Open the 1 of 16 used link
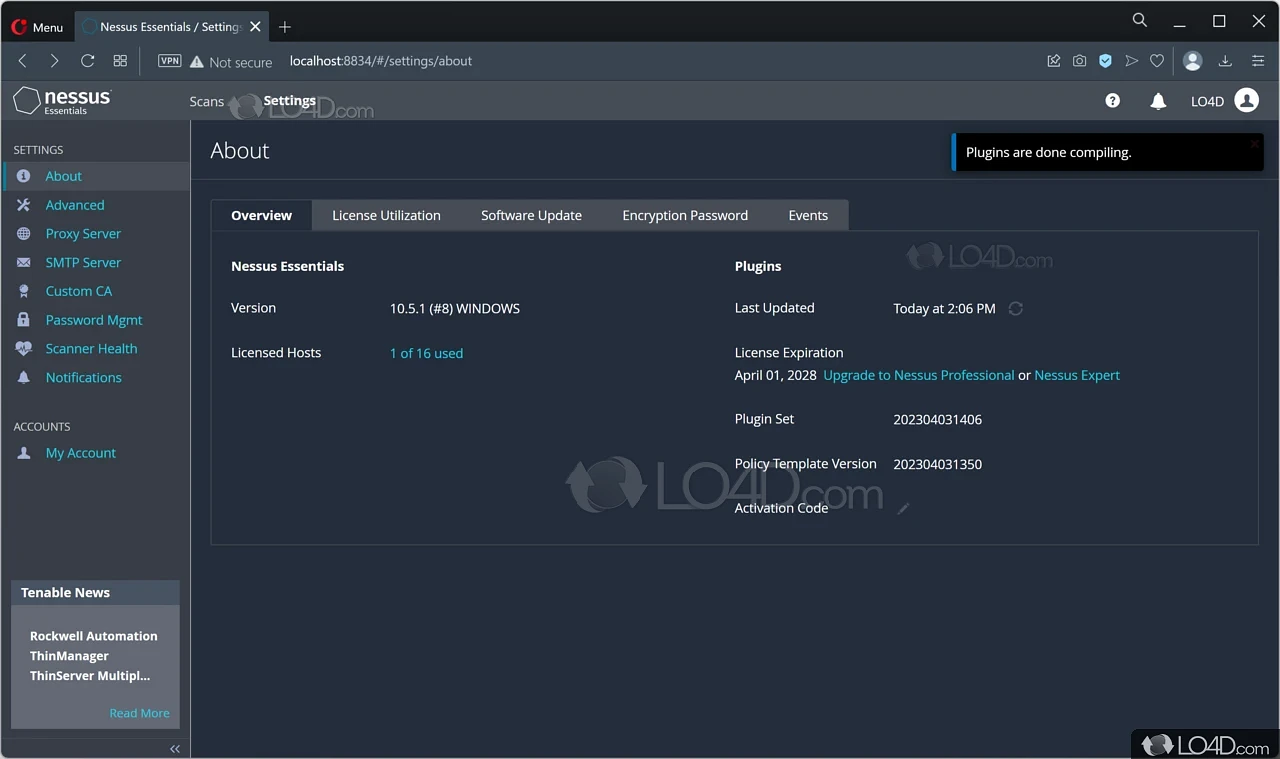This screenshot has width=1280, height=759. 426,353
